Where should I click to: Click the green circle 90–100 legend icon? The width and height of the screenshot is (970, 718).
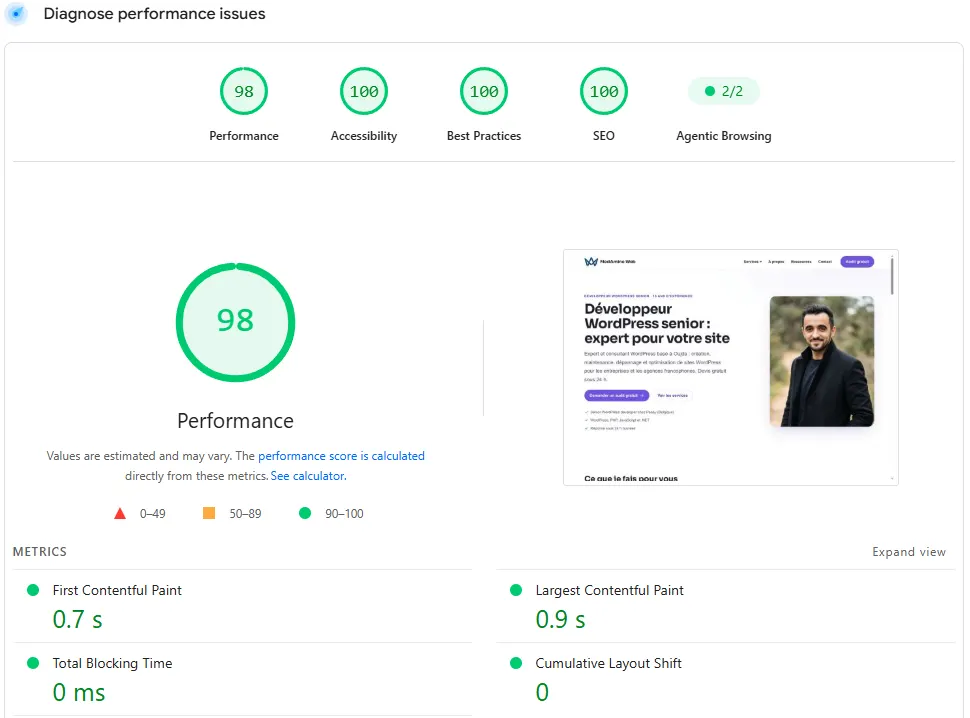click(x=305, y=513)
